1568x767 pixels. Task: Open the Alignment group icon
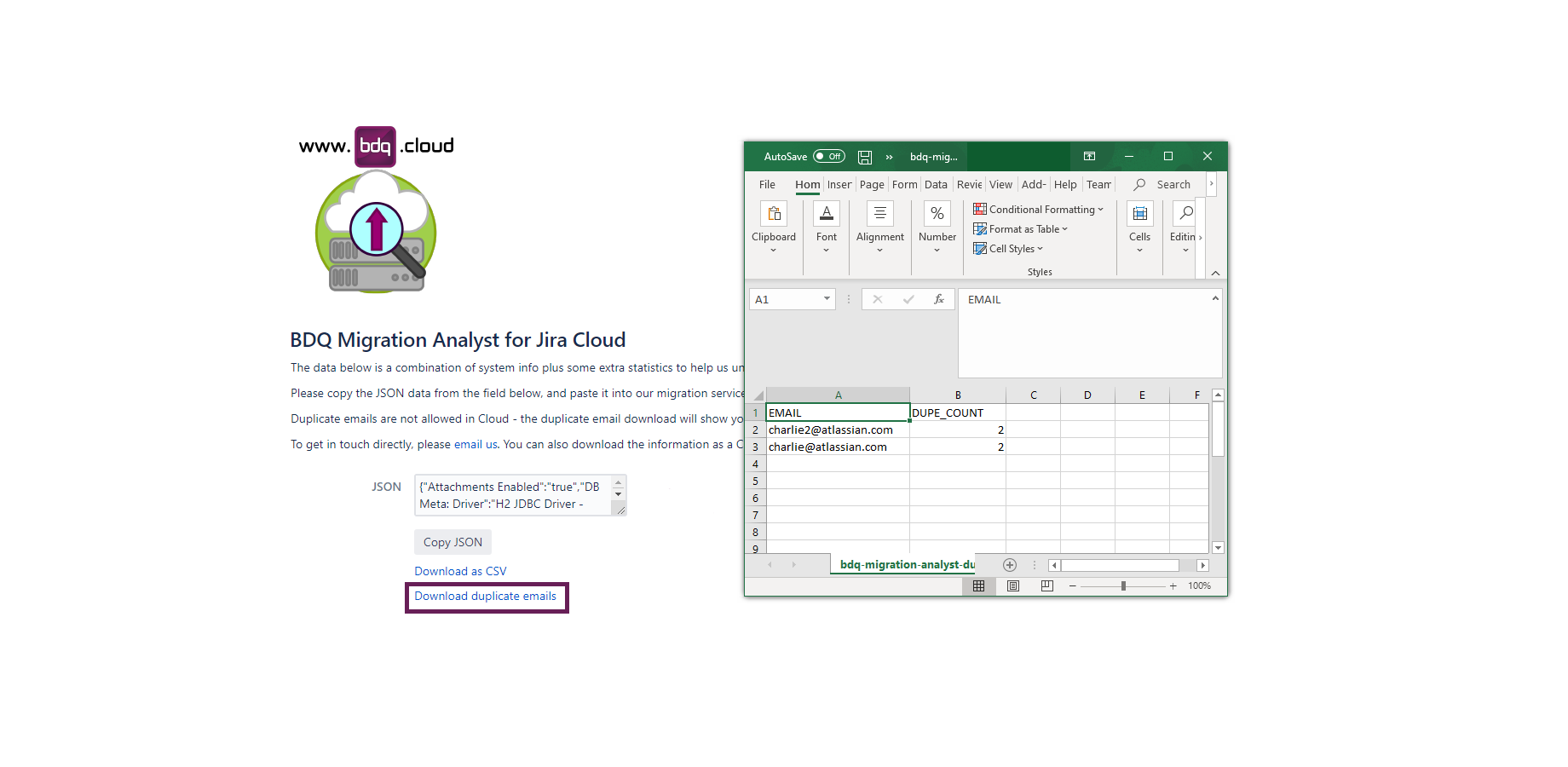pos(879,214)
